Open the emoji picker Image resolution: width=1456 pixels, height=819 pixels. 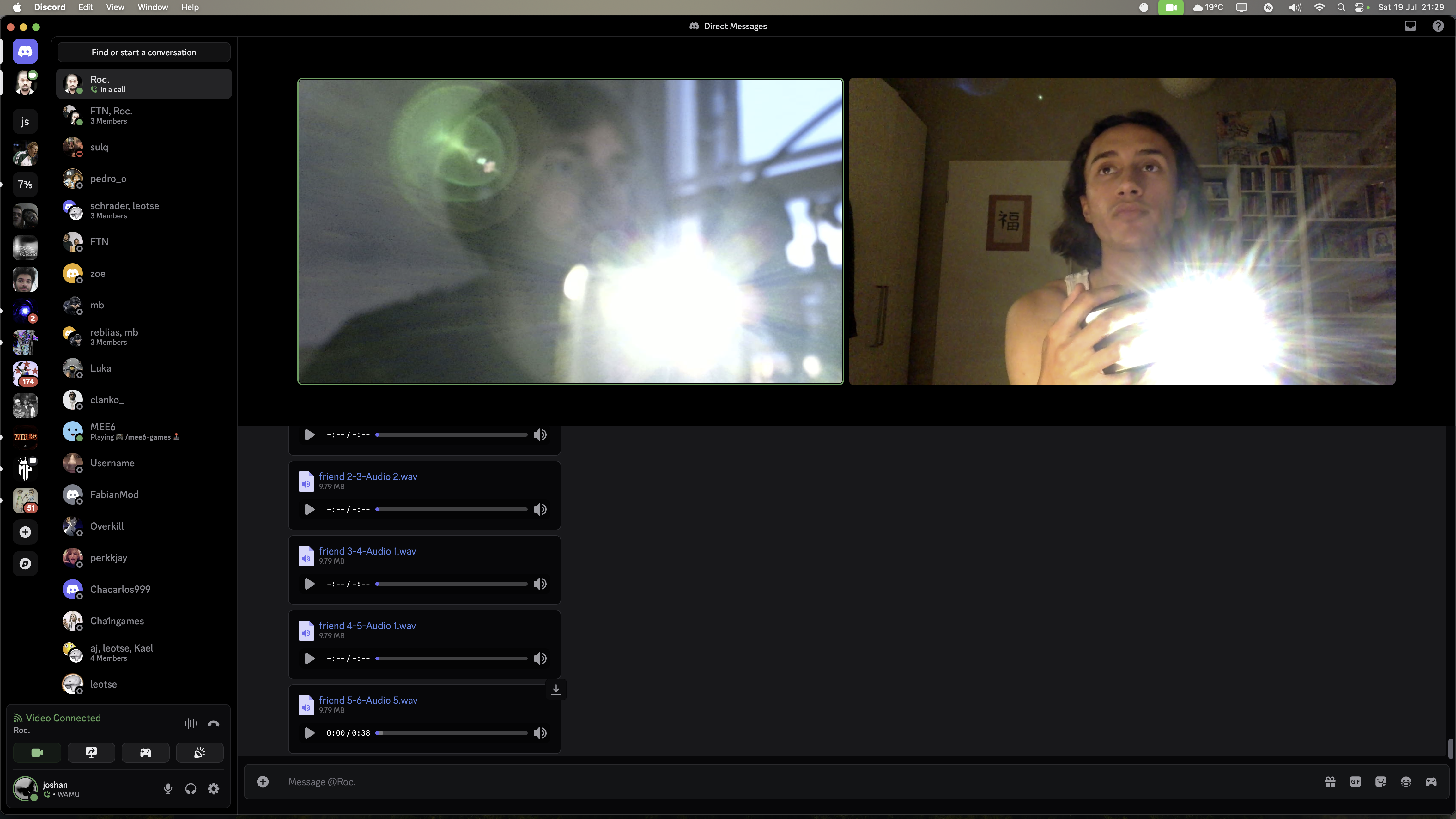(x=1406, y=782)
